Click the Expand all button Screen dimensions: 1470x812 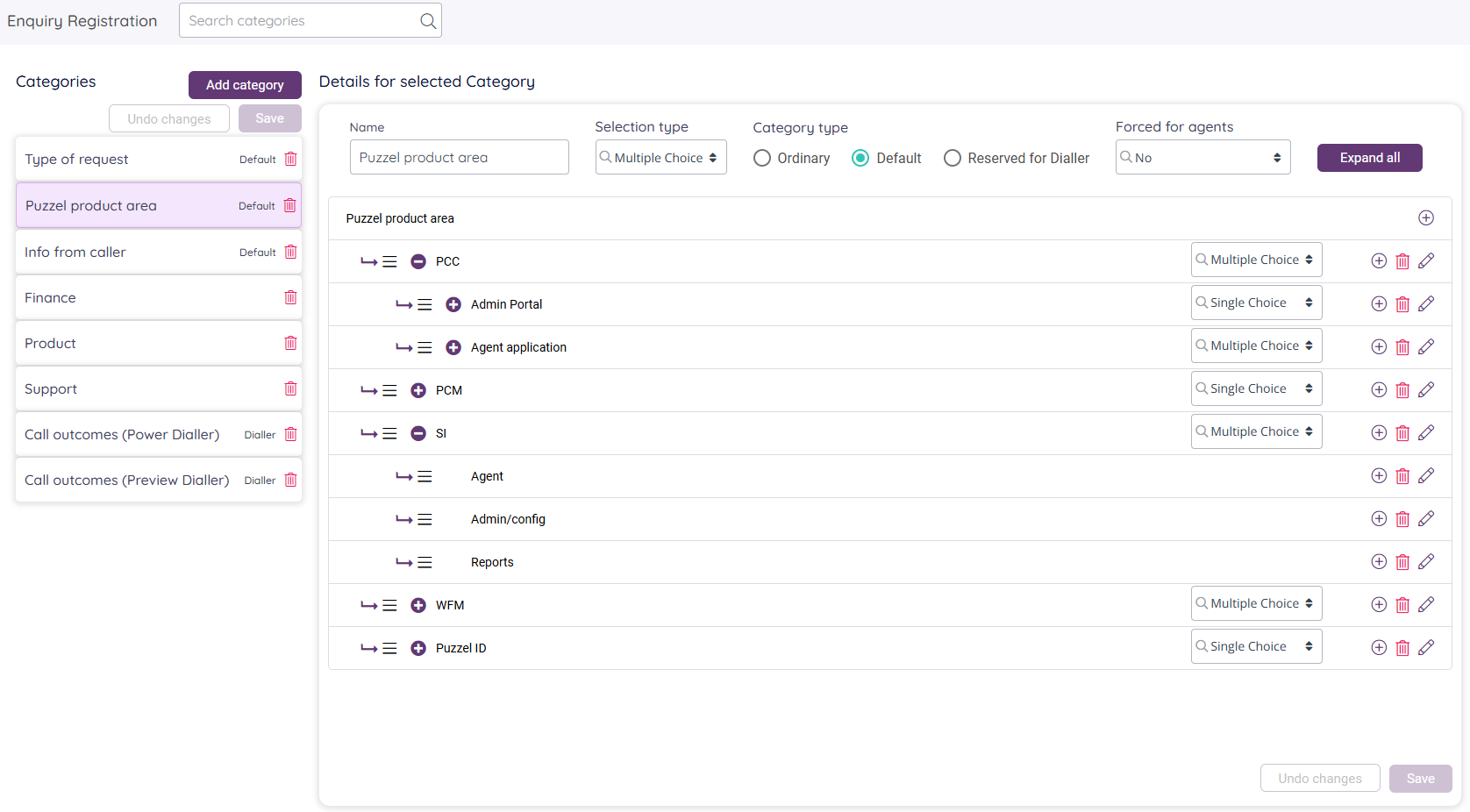click(1369, 158)
